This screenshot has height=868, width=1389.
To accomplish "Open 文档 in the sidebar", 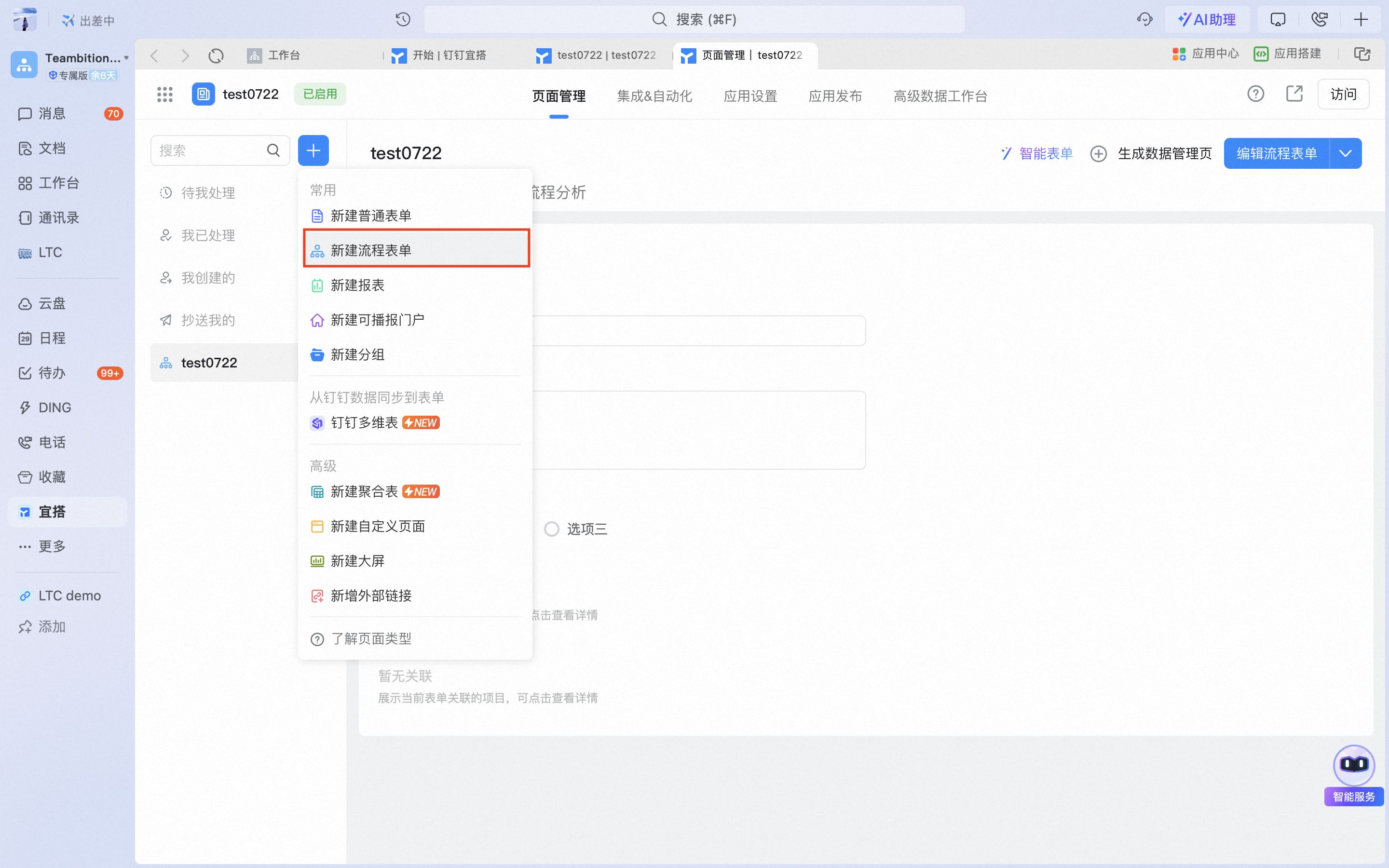I will (x=68, y=148).
